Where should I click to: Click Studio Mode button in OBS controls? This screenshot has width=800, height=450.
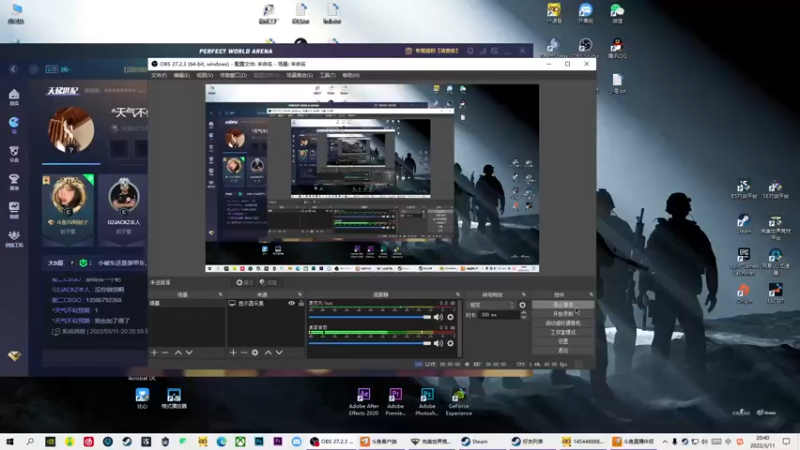pos(563,332)
